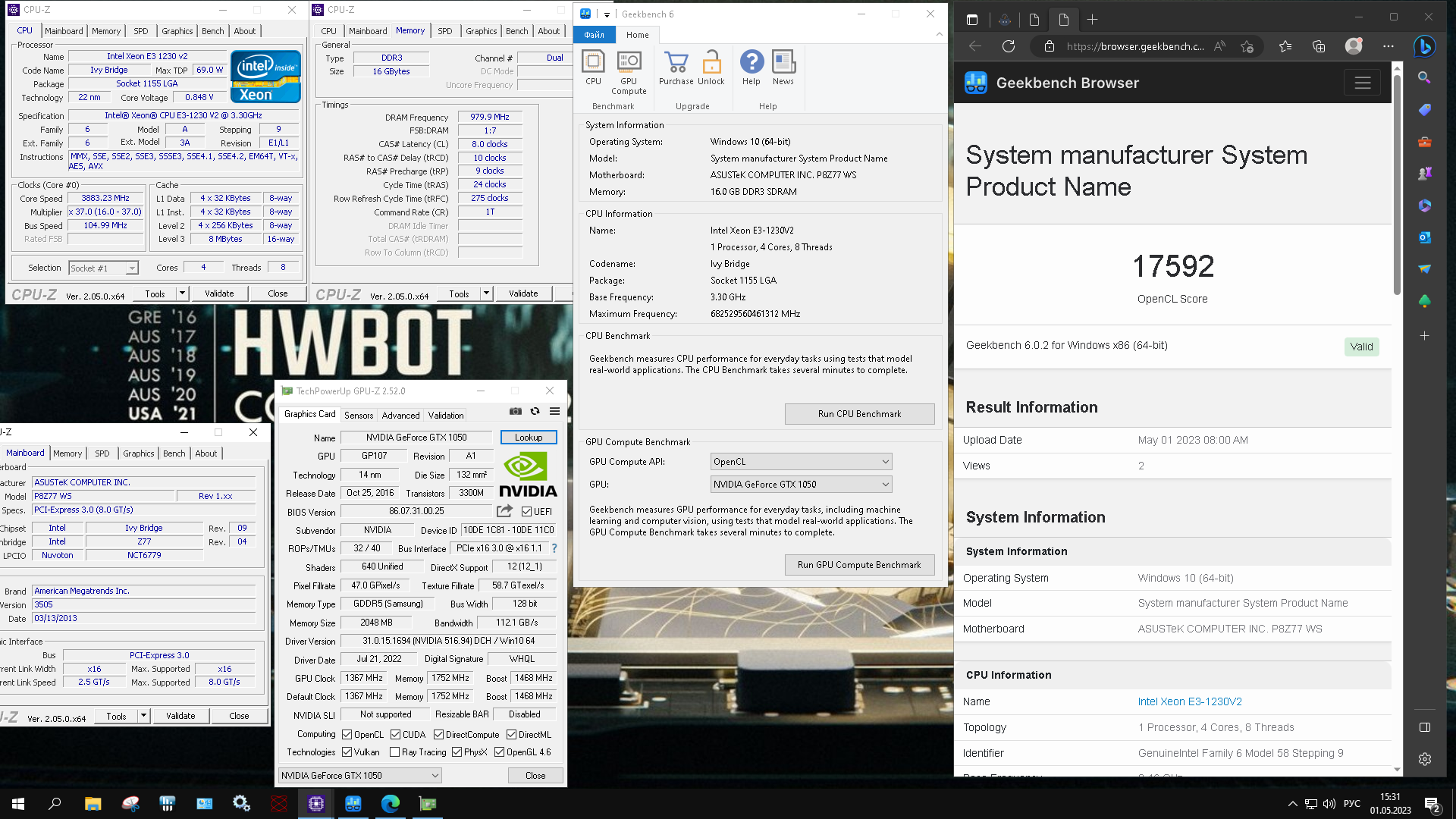Toggle DirectCompute checkbox in GPU-Z

click(x=438, y=735)
